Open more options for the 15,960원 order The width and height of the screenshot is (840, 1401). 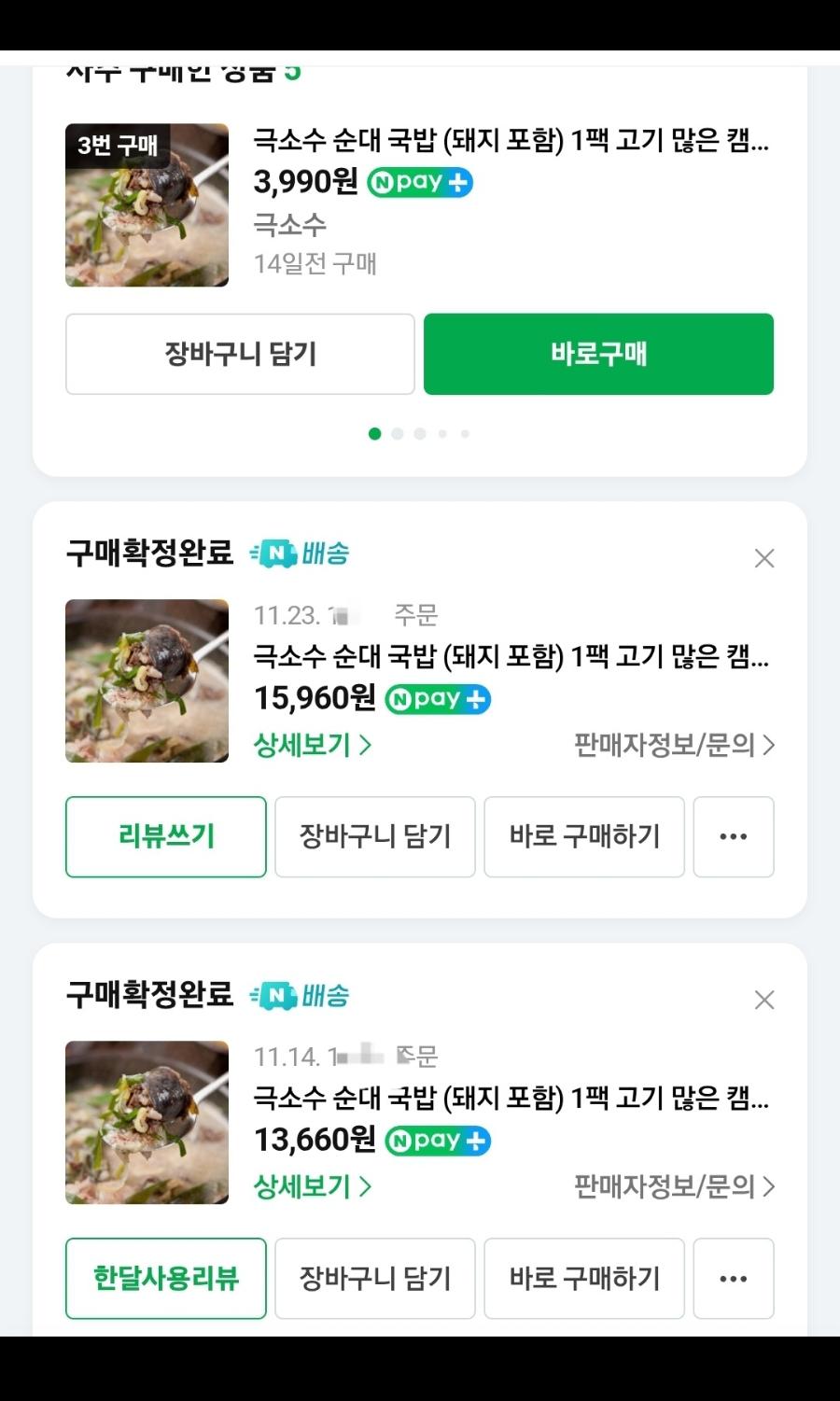tap(734, 836)
